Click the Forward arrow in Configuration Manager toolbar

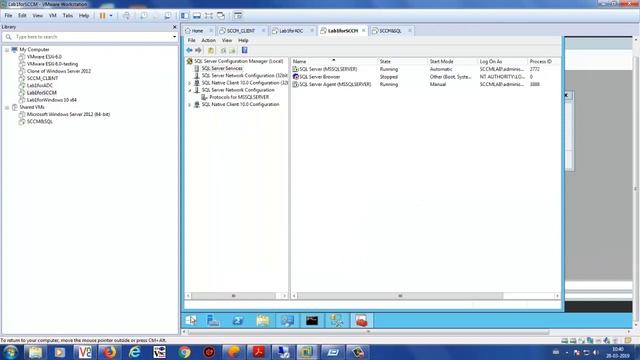[198, 50]
